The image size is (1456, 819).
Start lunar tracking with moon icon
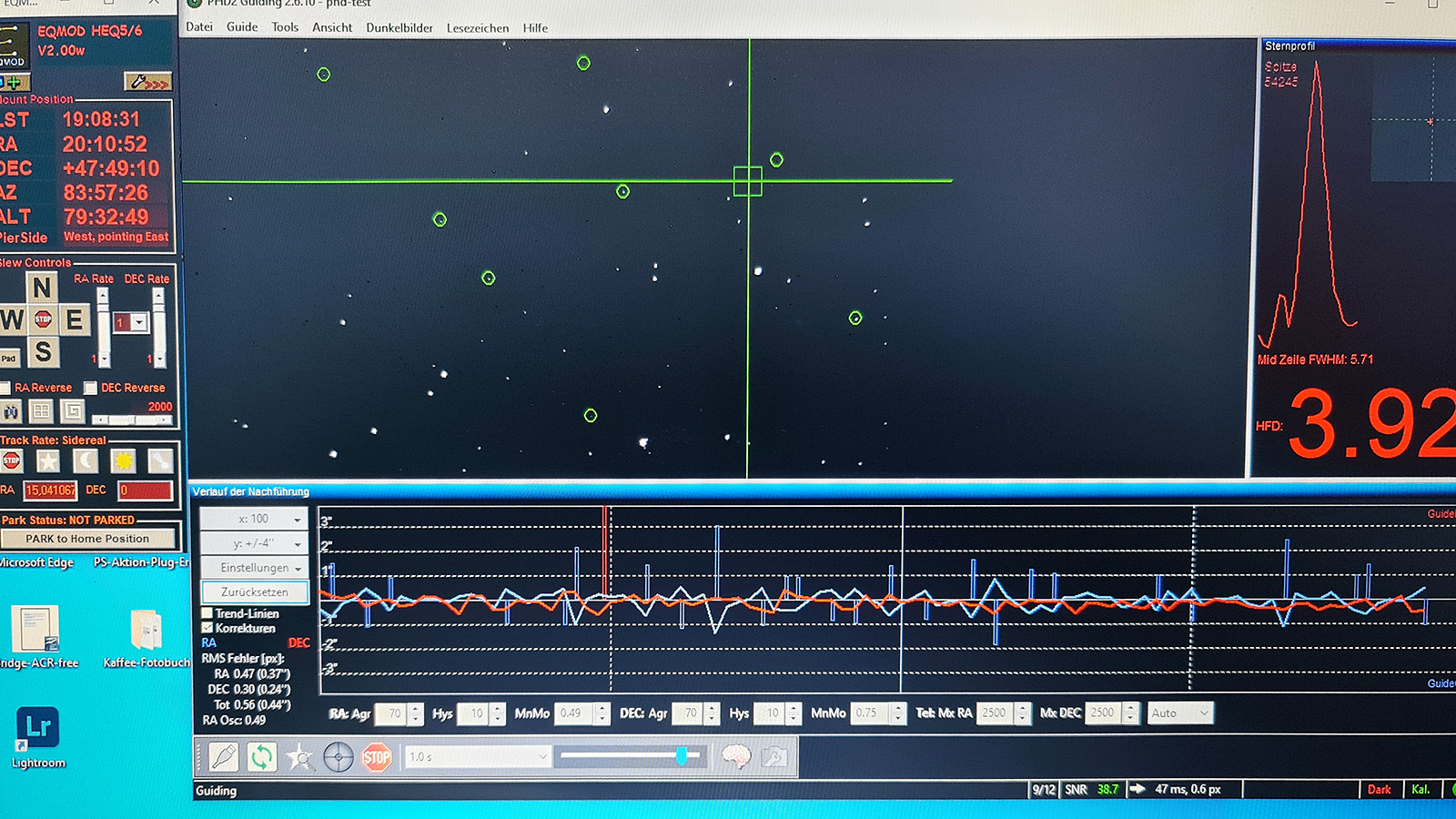click(86, 461)
